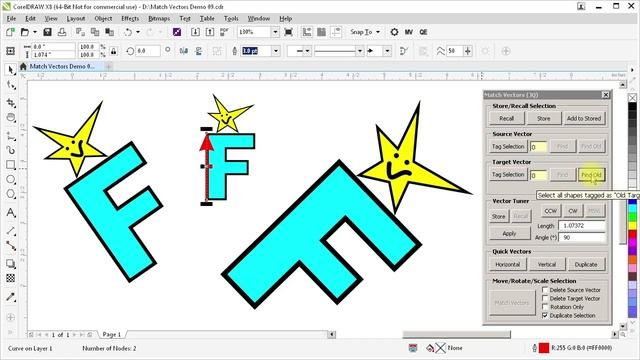640x360 pixels.
Task: Select the Crop tool
Action: pos(11,103)
